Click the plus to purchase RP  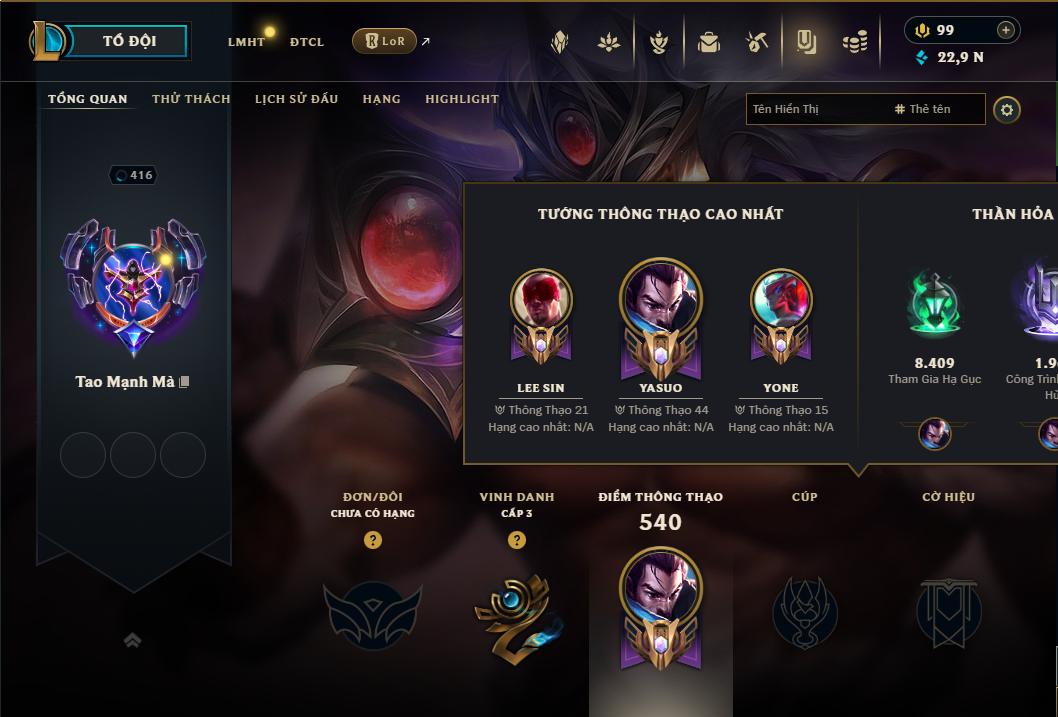[x=1005, y=30]
